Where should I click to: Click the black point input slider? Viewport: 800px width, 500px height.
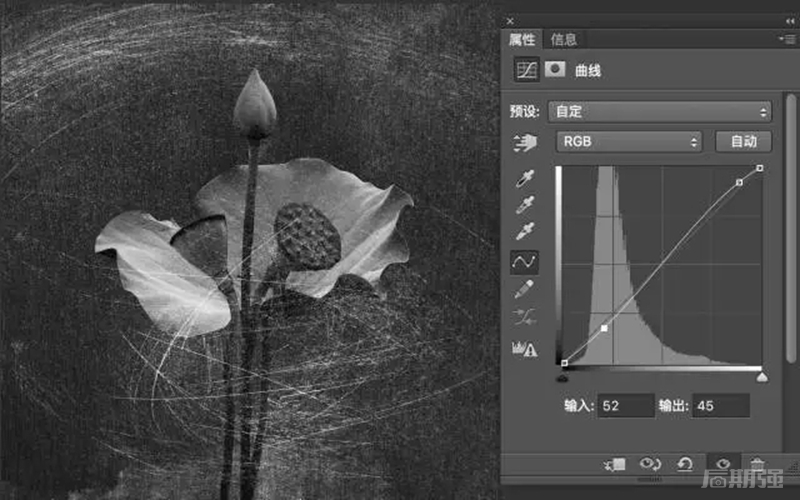[562, 378]
